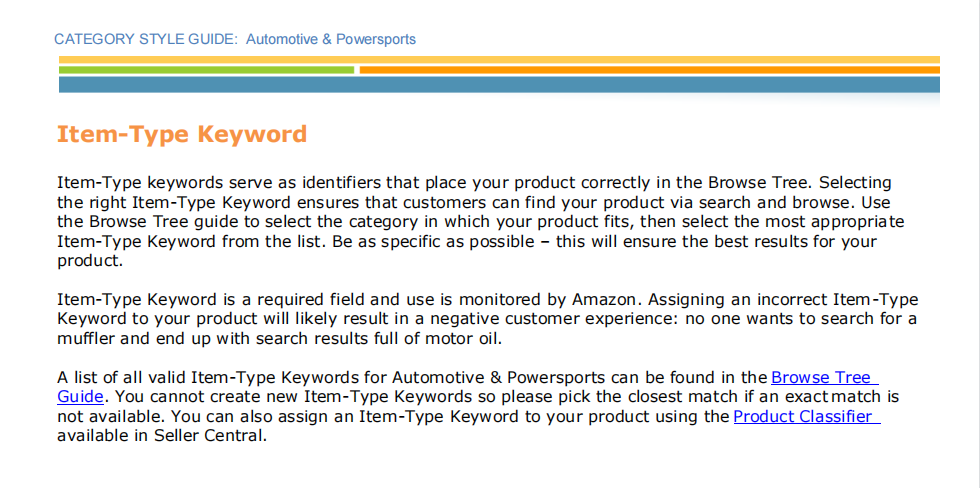Screen dimensions: 980x488
Task: Click the word muffler in the text
Action: pyautogui.click(x=82, y=339)
